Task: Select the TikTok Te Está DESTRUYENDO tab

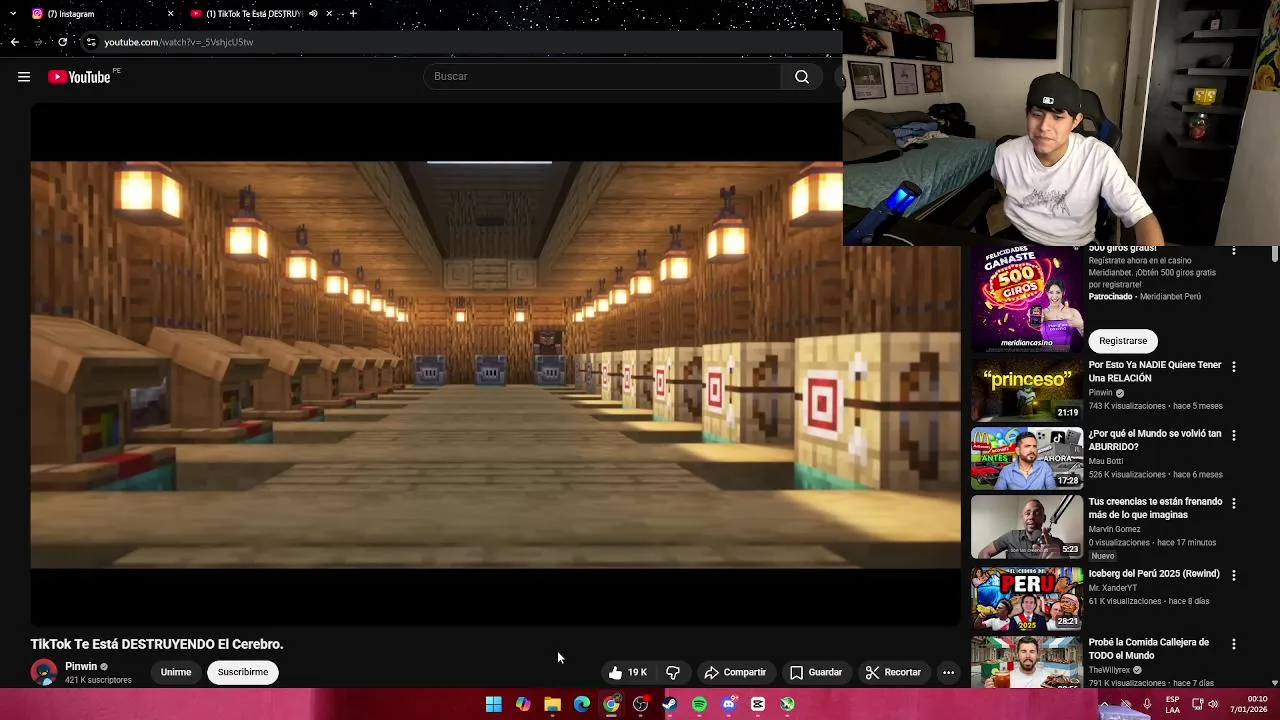Action: click(254, 14)
